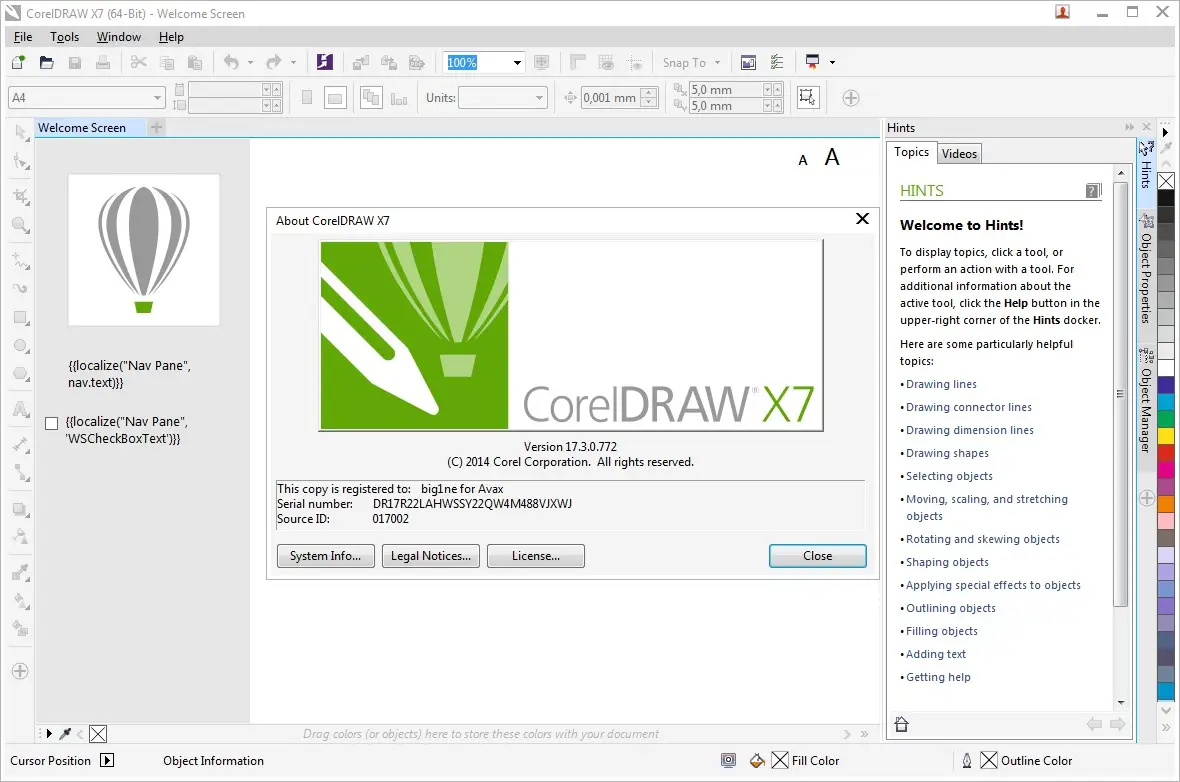Click the Print icon in toolbar
This screenshot has height=782, width=1180.
tap(103, 62)
